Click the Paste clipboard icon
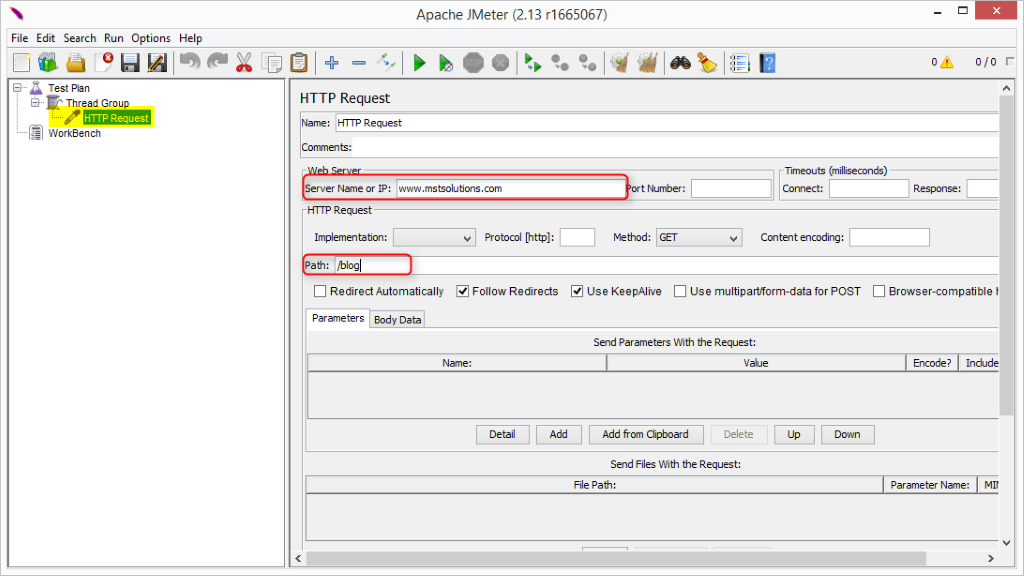The width and height of the screenshot is (1024, 576). tap(298, 63)
